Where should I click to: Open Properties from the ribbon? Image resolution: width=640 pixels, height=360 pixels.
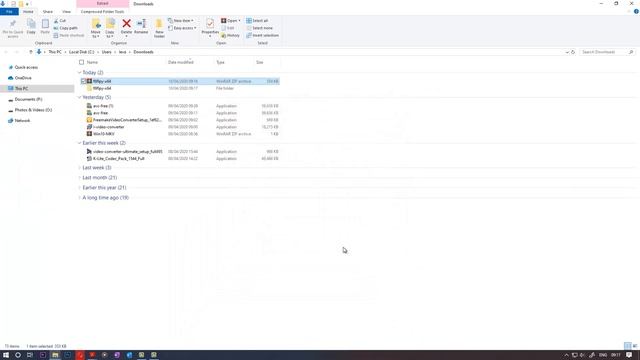[x=210, y=27]
